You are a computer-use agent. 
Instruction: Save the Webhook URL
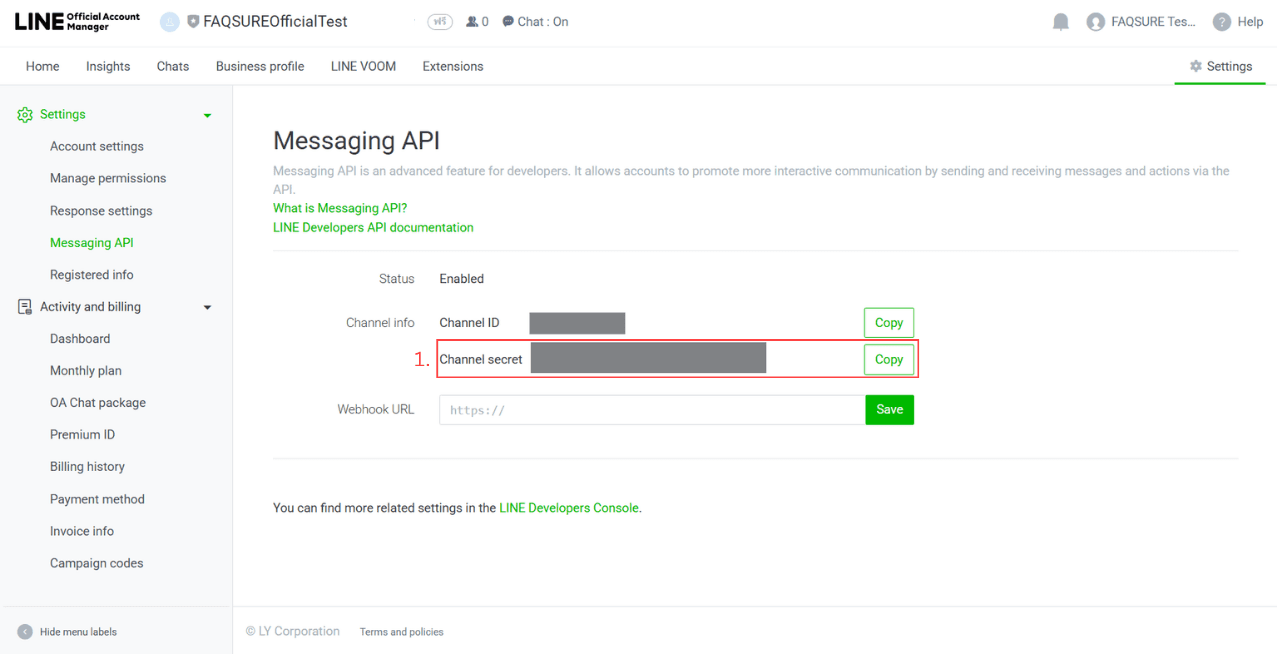[890, 410]
